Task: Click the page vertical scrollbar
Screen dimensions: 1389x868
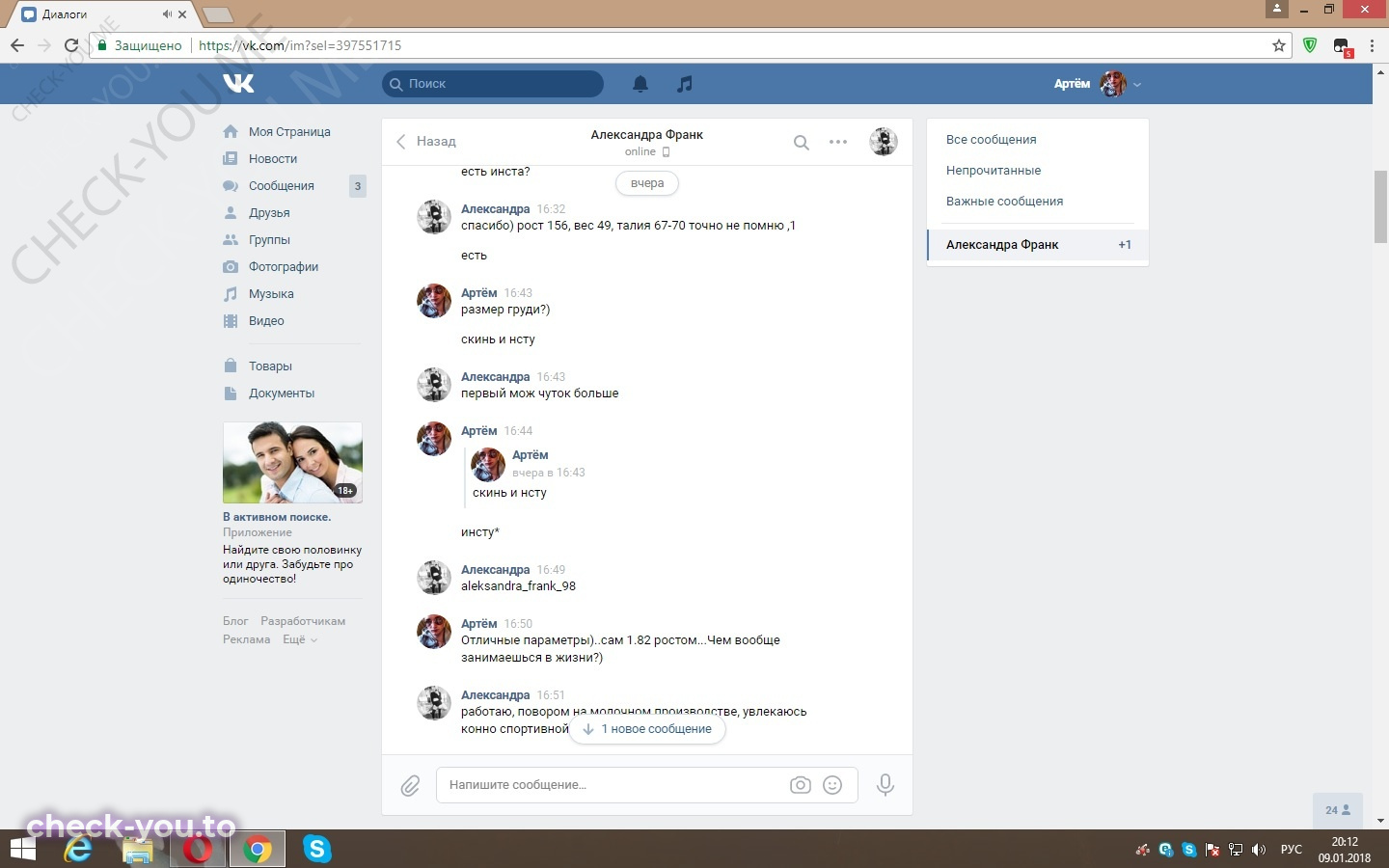Action: tap(1381, 207)
